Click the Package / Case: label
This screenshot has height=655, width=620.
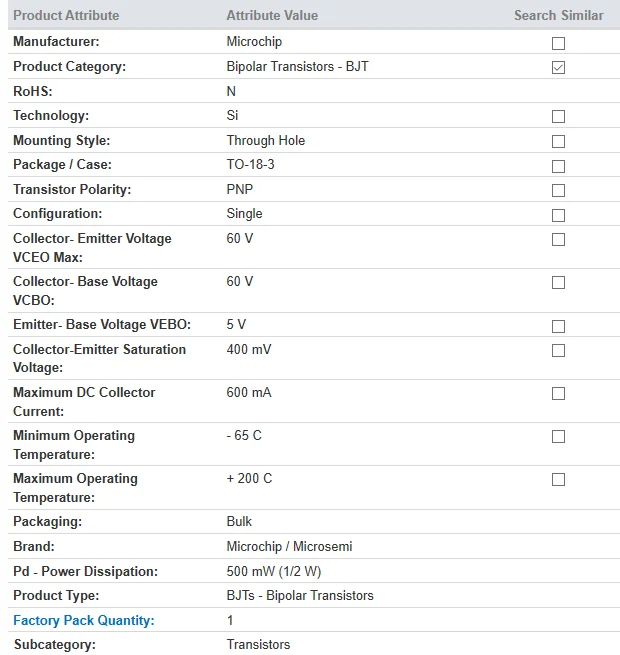62,164
